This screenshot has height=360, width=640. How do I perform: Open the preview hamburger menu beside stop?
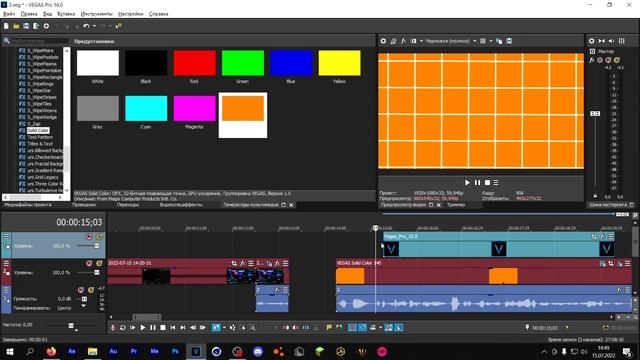coord(496,182)
